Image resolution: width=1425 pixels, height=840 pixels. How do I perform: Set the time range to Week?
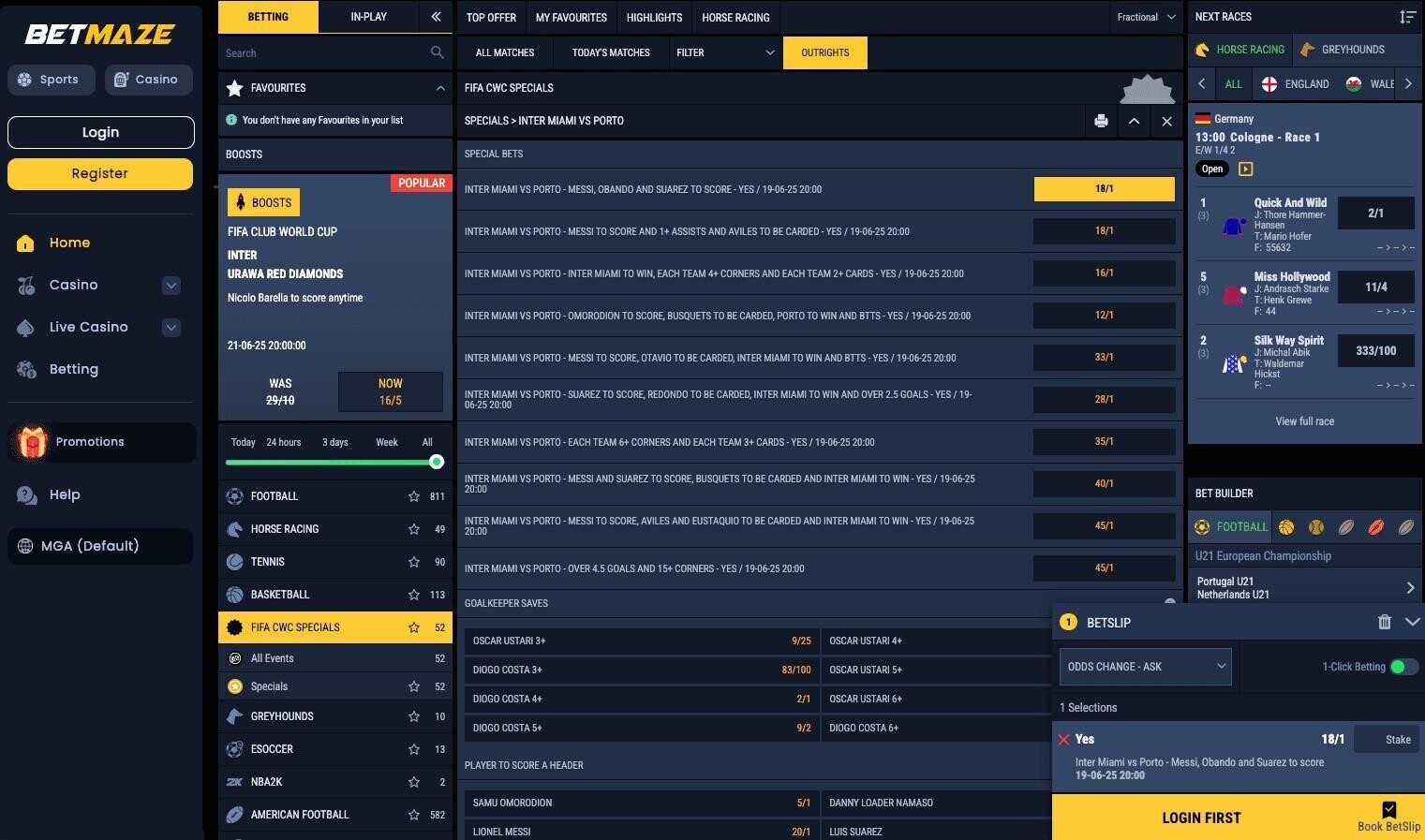click(387, 442)
